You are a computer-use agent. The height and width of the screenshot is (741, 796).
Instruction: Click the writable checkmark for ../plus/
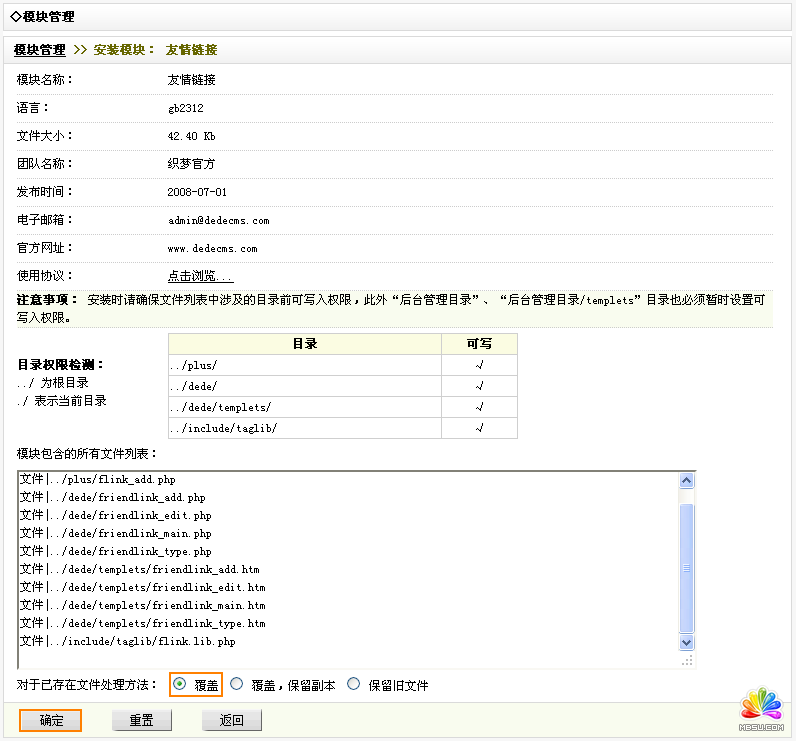pos(479,365)
